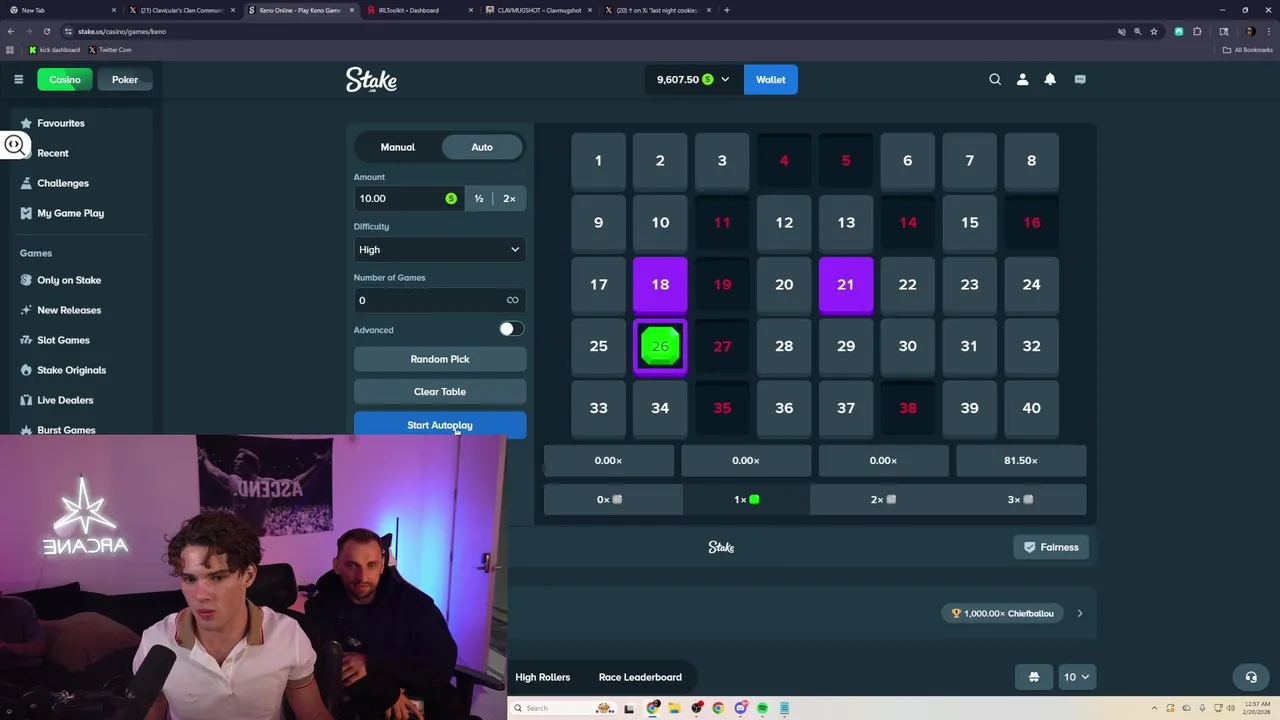This screenshot has width=1280, height=720.
Task: Click the Stake logo in header
Action: tap(371, 80)
